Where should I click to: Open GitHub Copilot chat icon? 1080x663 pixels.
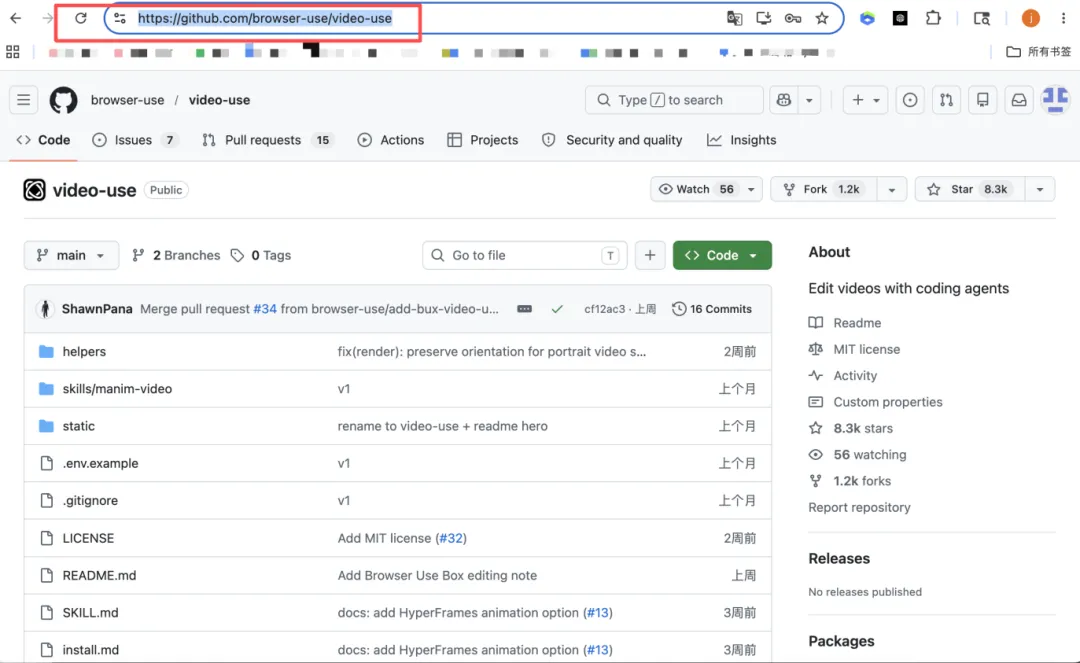[784, 100]
